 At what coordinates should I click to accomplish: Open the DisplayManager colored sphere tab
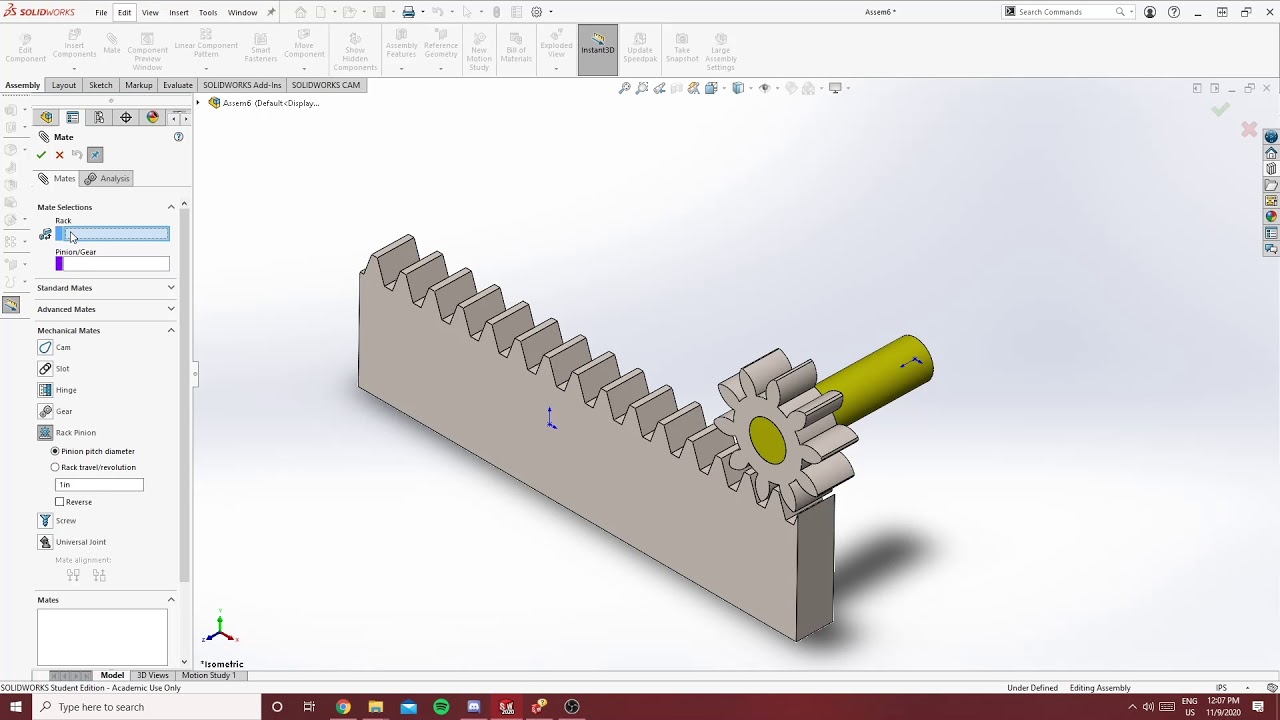click(x=152, y=117)
